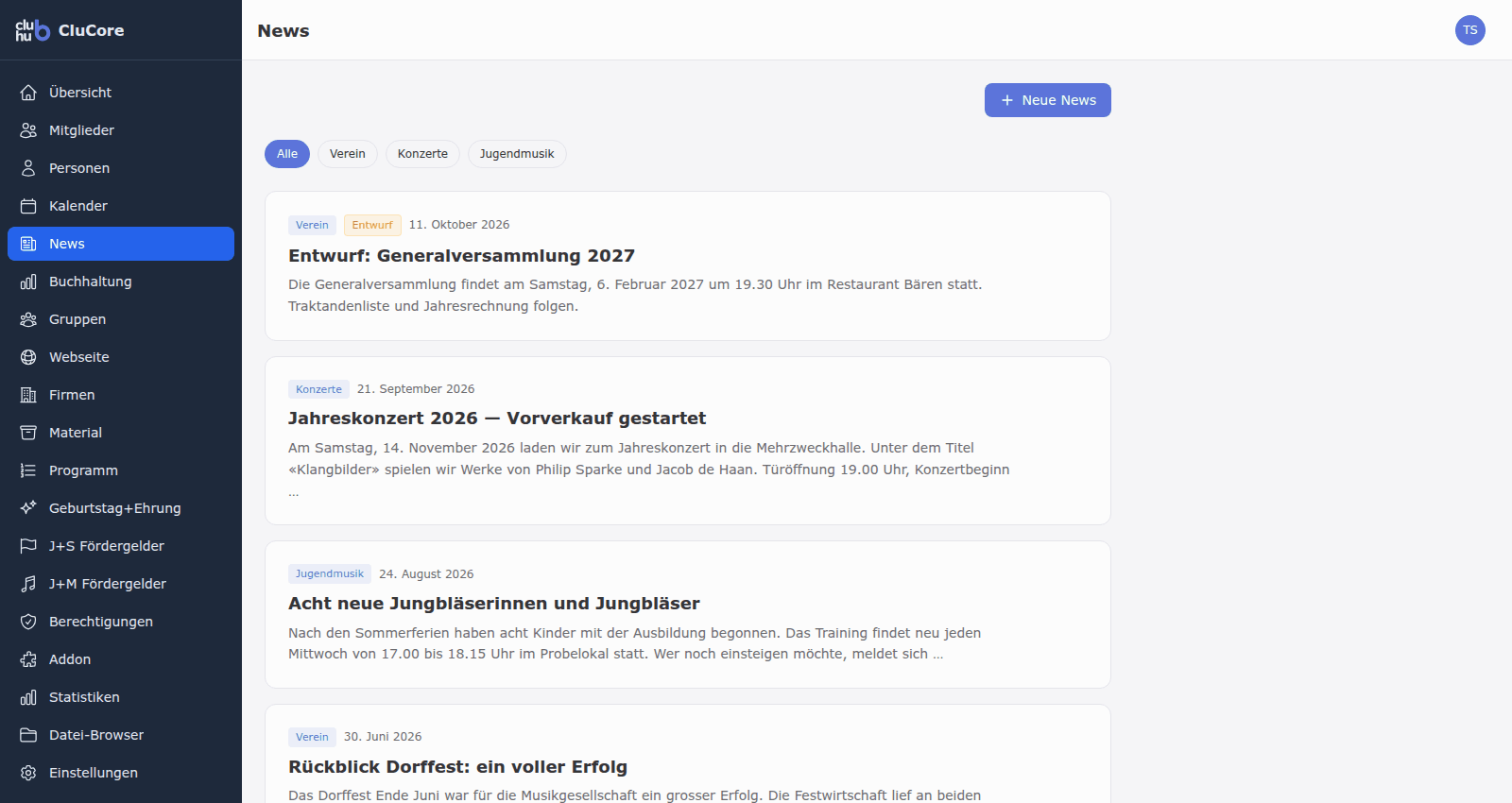The image size is (1512, 803).
Task: Click the calendar icon beside Kalender
Action: click(x=28, y=206)
